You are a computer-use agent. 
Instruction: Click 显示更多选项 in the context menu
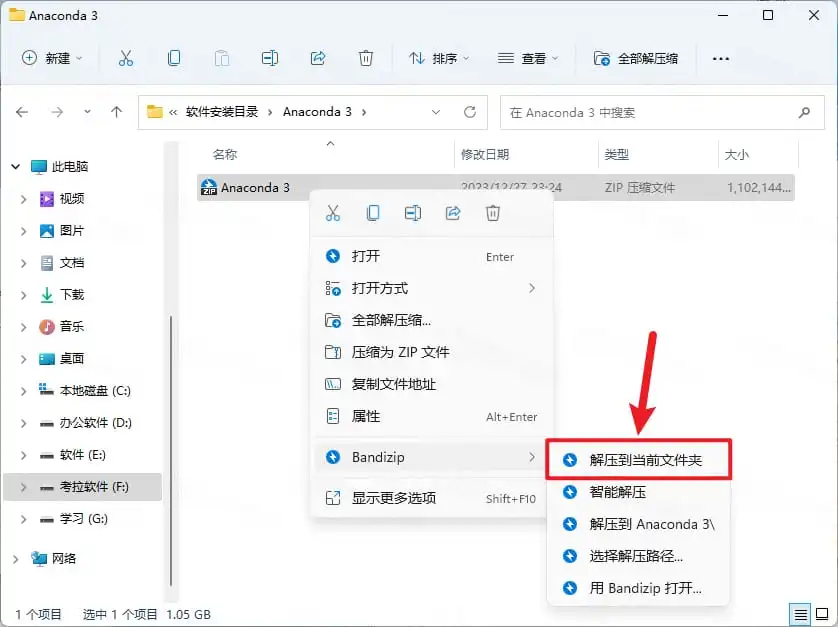(x=431, y=498)
